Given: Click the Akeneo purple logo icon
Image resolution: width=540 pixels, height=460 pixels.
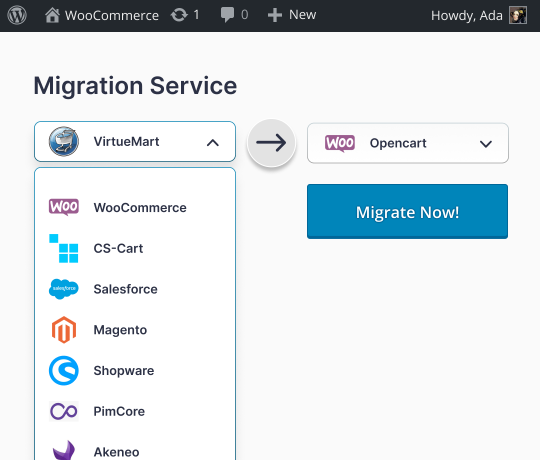Looking at the screenshot, I should click(64, 450).
